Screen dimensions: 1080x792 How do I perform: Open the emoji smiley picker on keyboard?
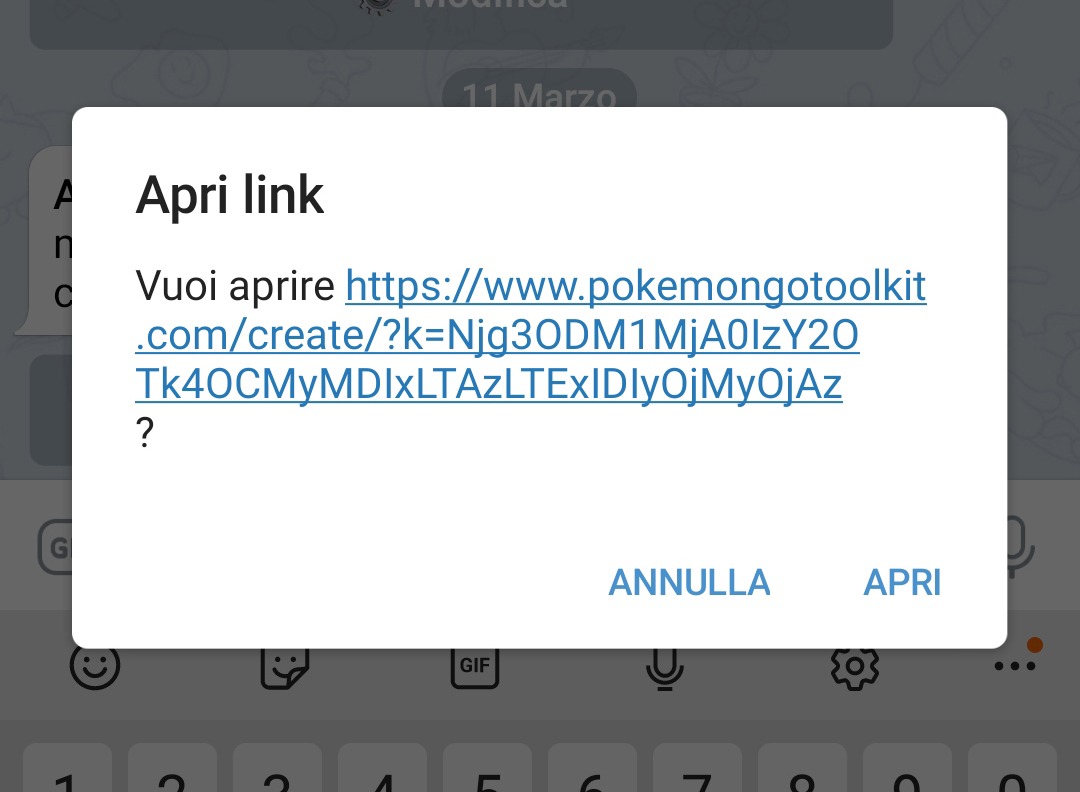point(95,665)
